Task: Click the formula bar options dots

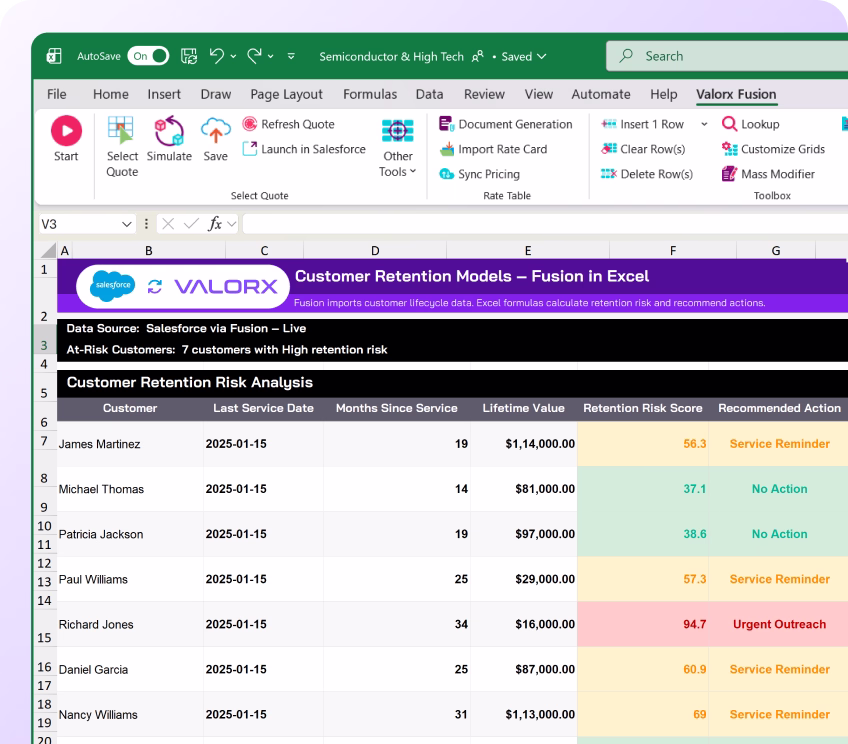Action: 146,224
